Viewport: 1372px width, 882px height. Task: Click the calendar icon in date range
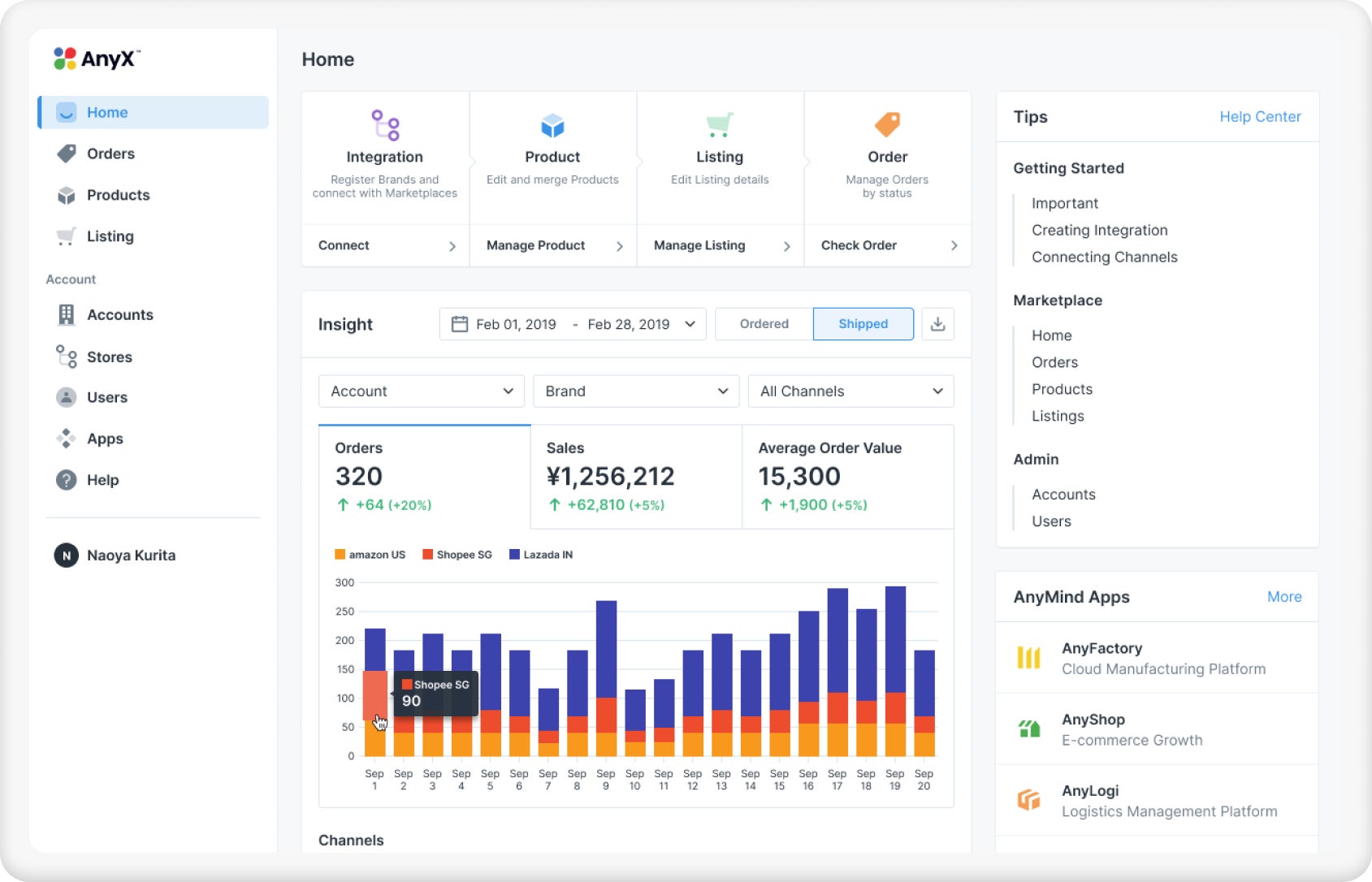tap(459, 324)
